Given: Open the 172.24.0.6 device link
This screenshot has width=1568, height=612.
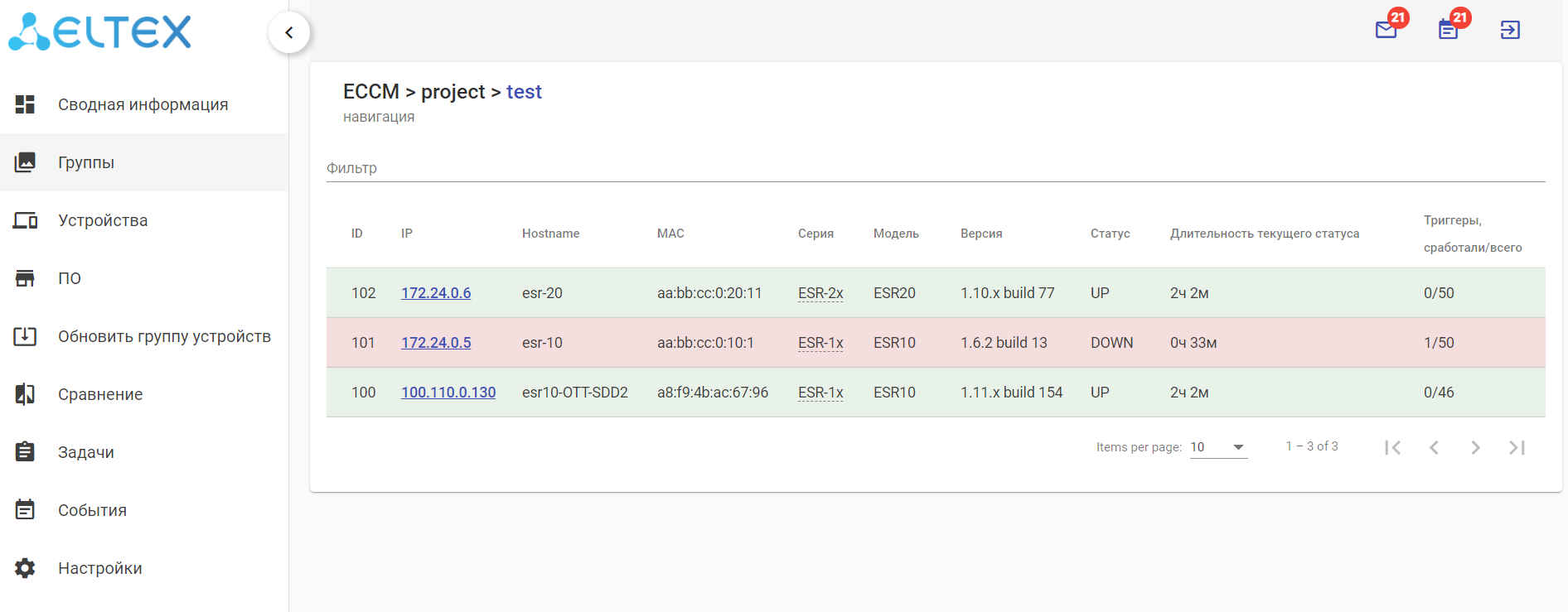Looking at the screenshot, I should click(436, 293).
